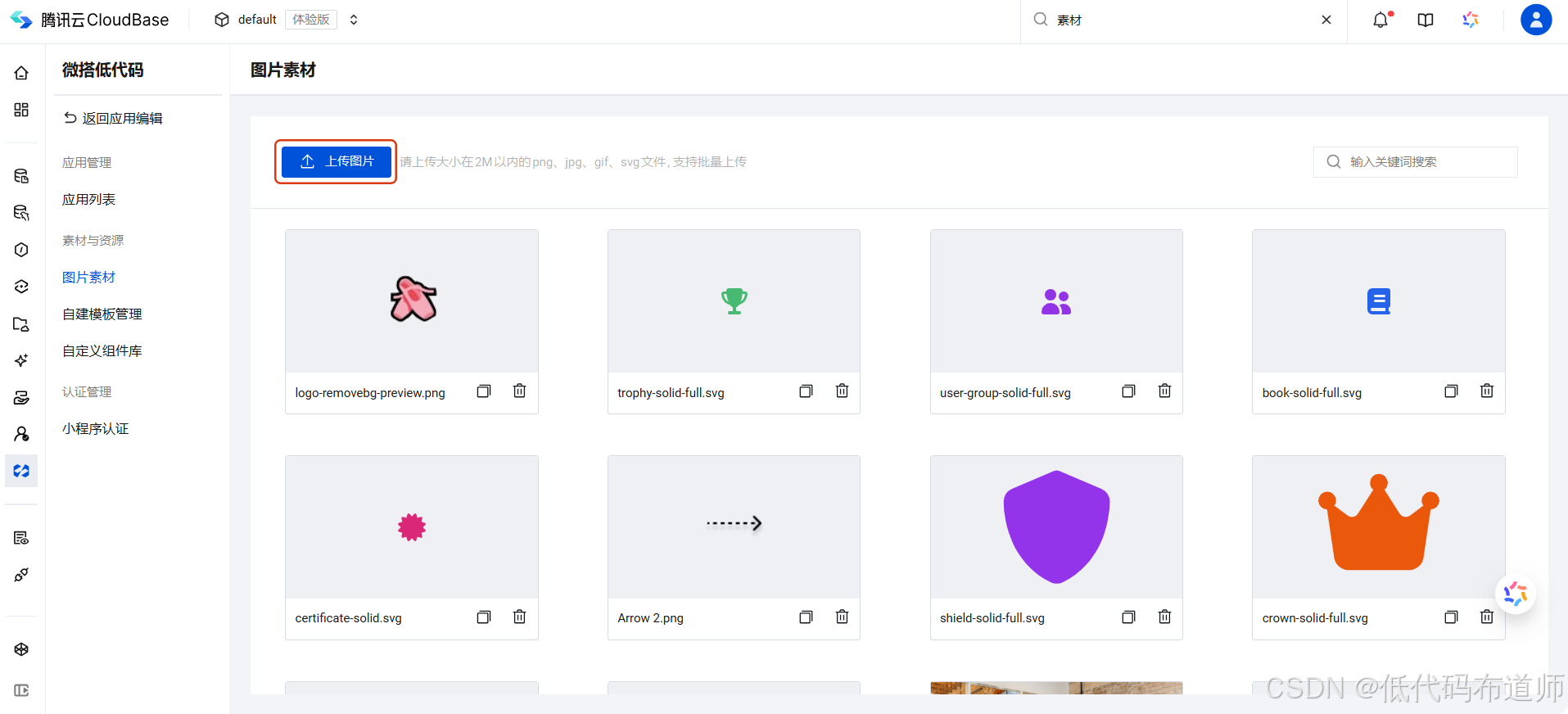Click the database with document icon
Viewport: 1568px width, 714px height.
pyautogui.click(x=21, y=176)
